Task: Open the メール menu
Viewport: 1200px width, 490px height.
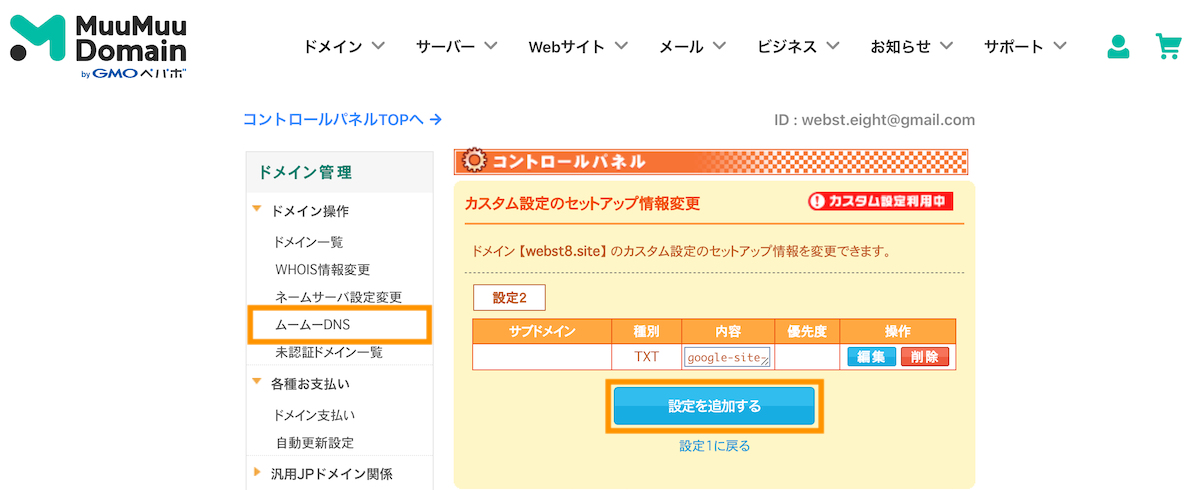Action: 692,46
